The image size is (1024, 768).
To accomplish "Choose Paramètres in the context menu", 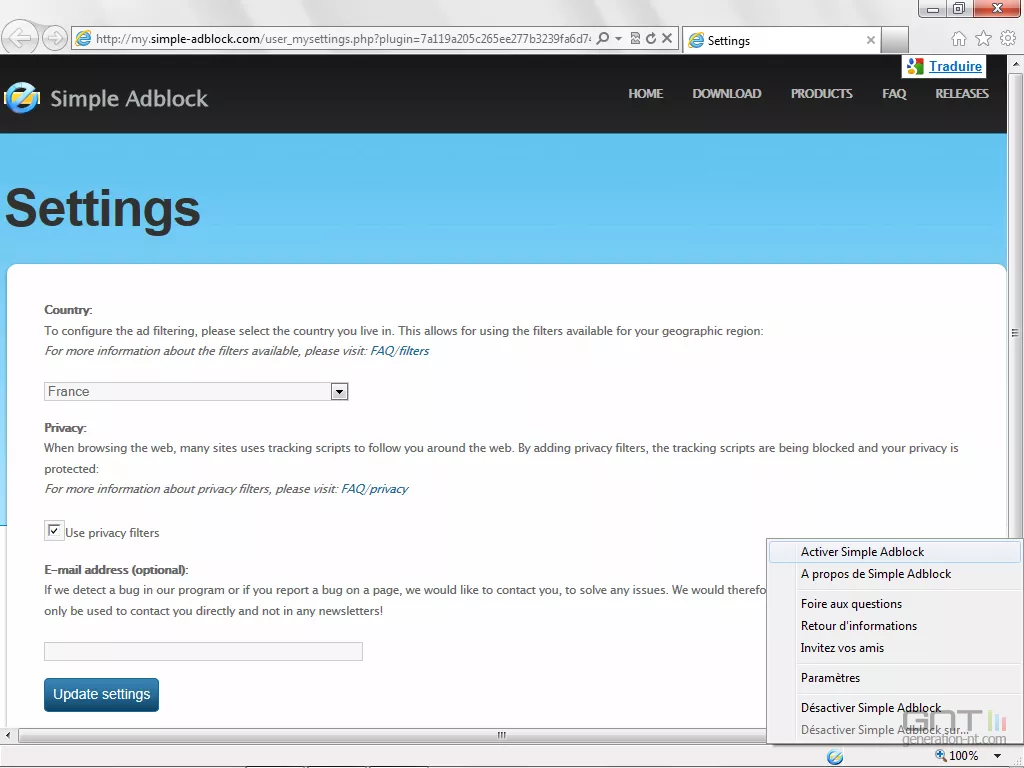I will [x=830, y=678].
